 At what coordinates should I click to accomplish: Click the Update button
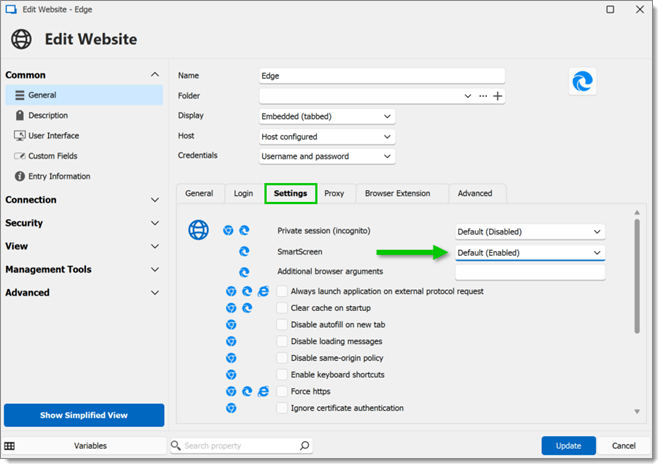pos(568,446)
